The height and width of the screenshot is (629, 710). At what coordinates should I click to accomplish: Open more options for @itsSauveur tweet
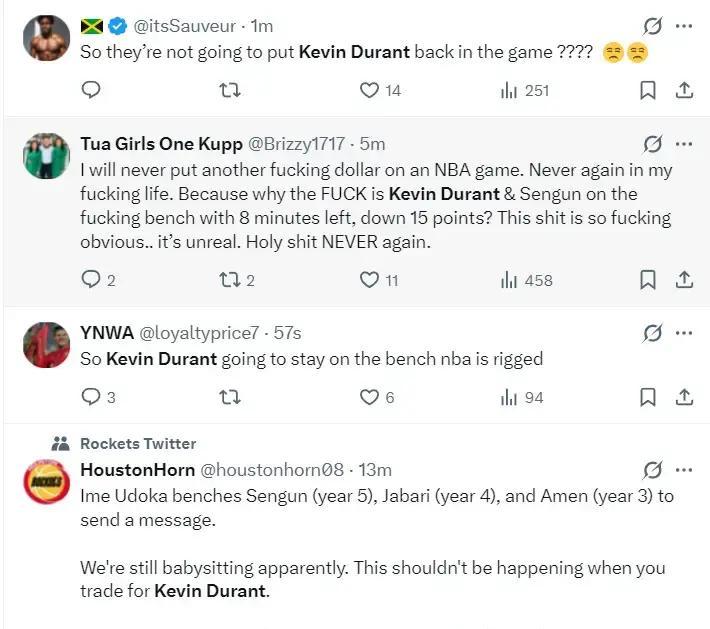684,26
